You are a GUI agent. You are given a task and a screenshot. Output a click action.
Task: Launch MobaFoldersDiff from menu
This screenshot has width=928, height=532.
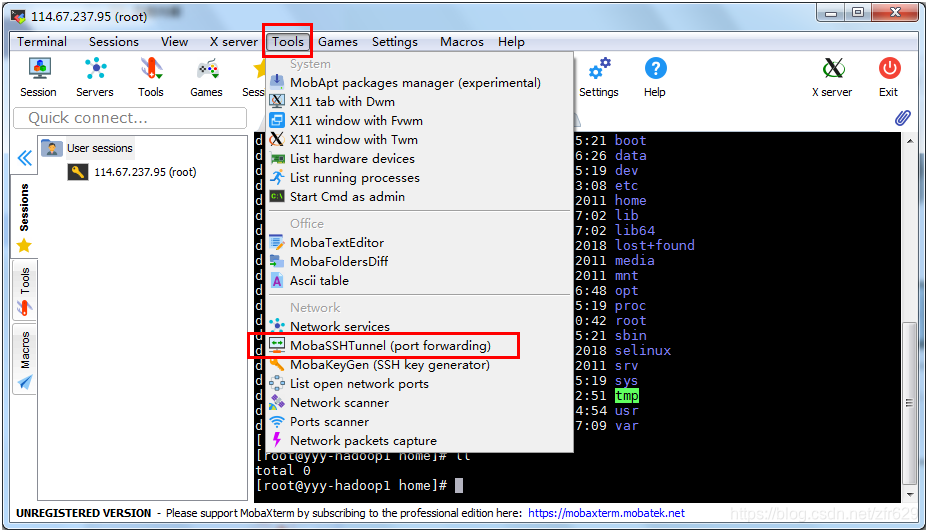coord(419,262)
